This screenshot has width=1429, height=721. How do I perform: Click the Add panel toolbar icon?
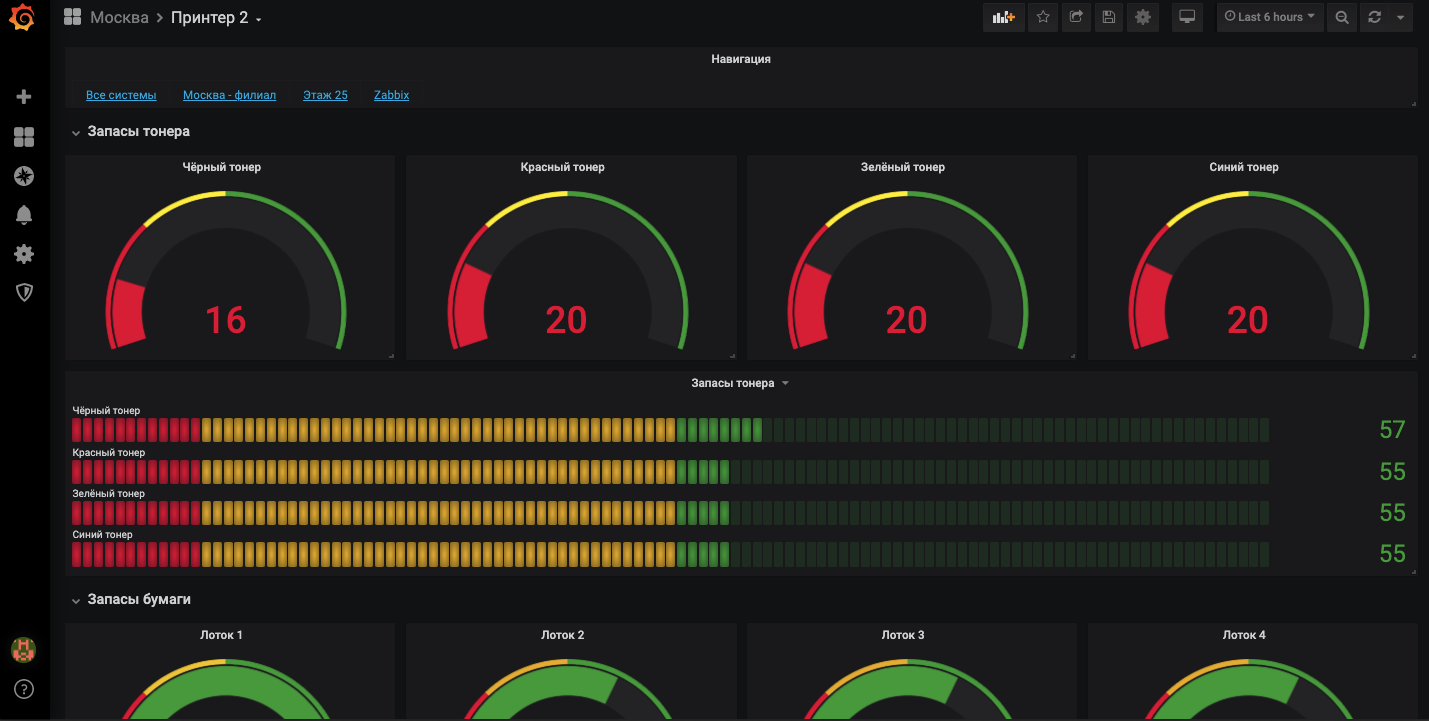pos(1004,17)
